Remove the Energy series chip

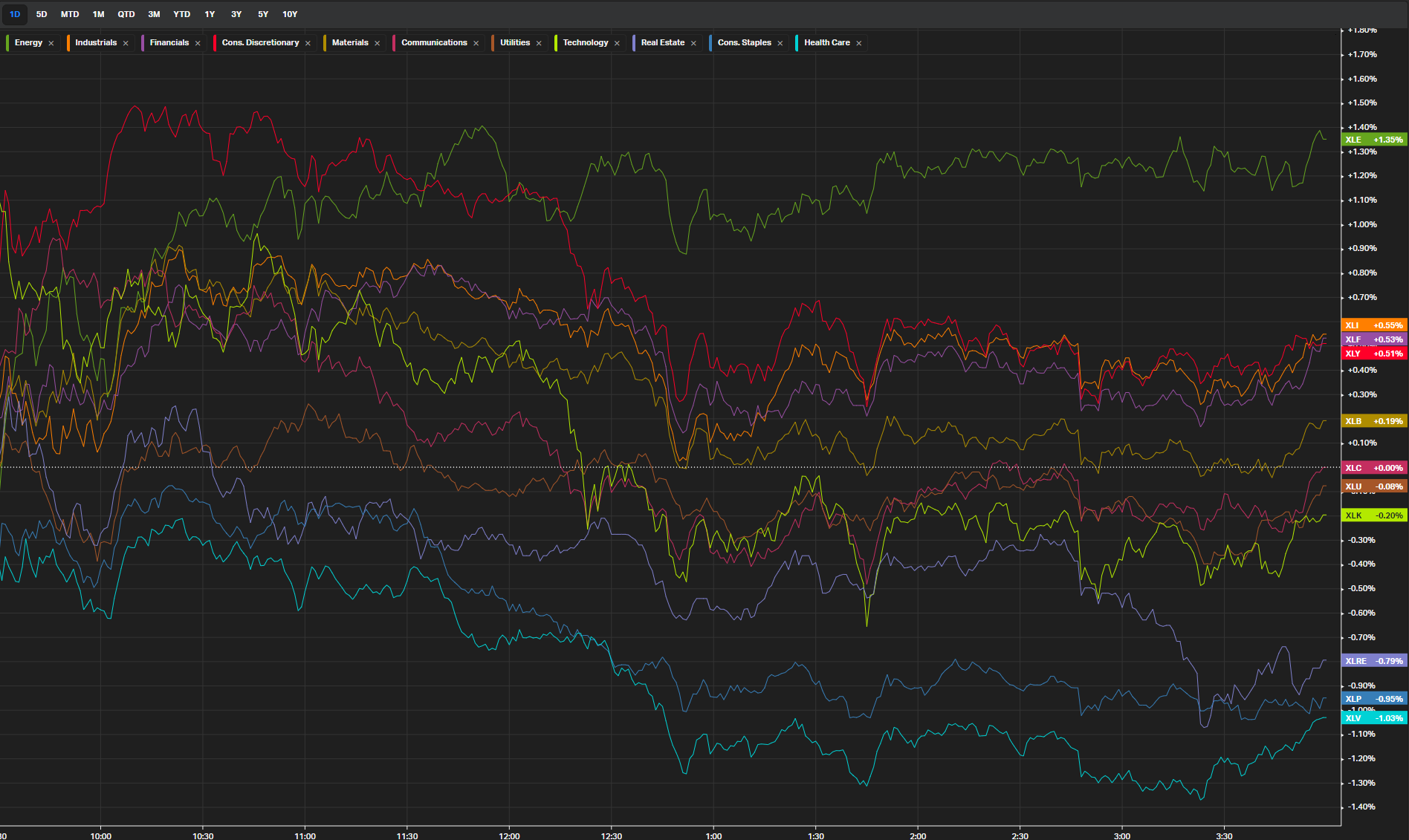tap(51, 43)
